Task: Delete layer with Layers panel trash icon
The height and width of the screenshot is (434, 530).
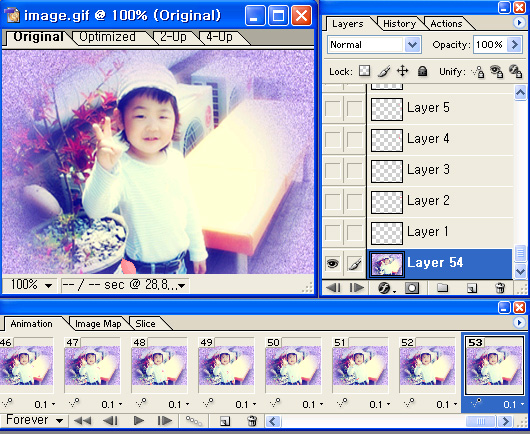Action: [500, 288]
